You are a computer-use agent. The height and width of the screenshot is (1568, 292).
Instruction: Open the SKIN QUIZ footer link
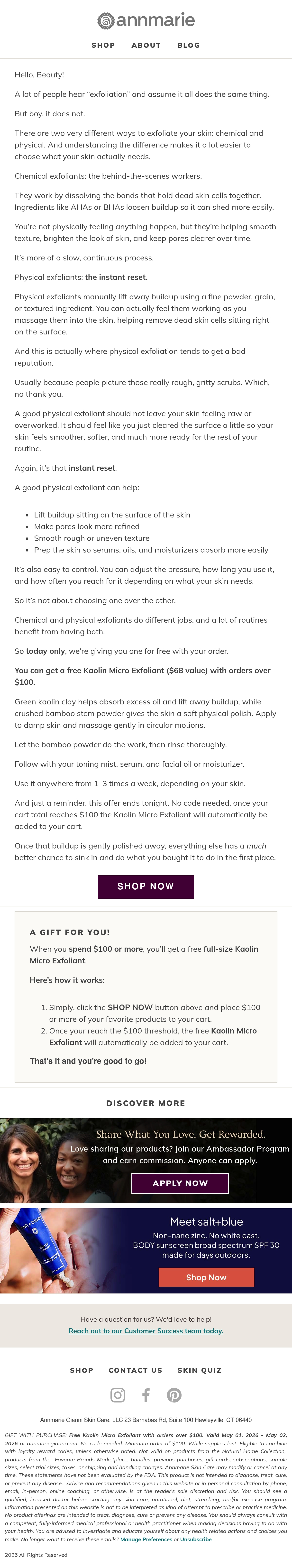[200, 1370]
